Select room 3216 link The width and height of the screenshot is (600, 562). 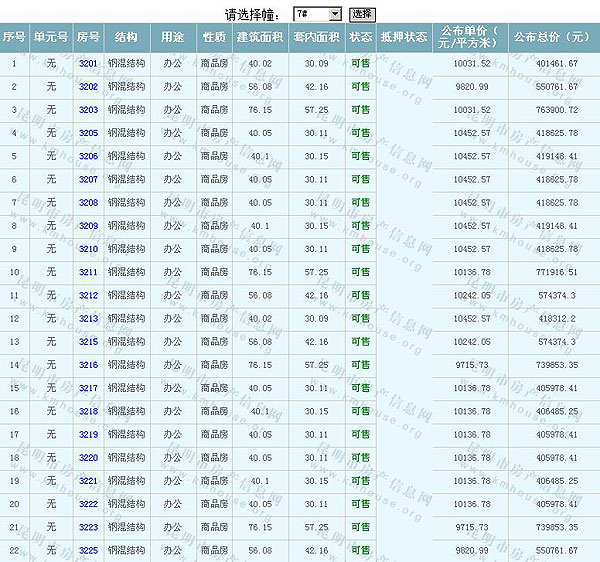click(88, 365)
